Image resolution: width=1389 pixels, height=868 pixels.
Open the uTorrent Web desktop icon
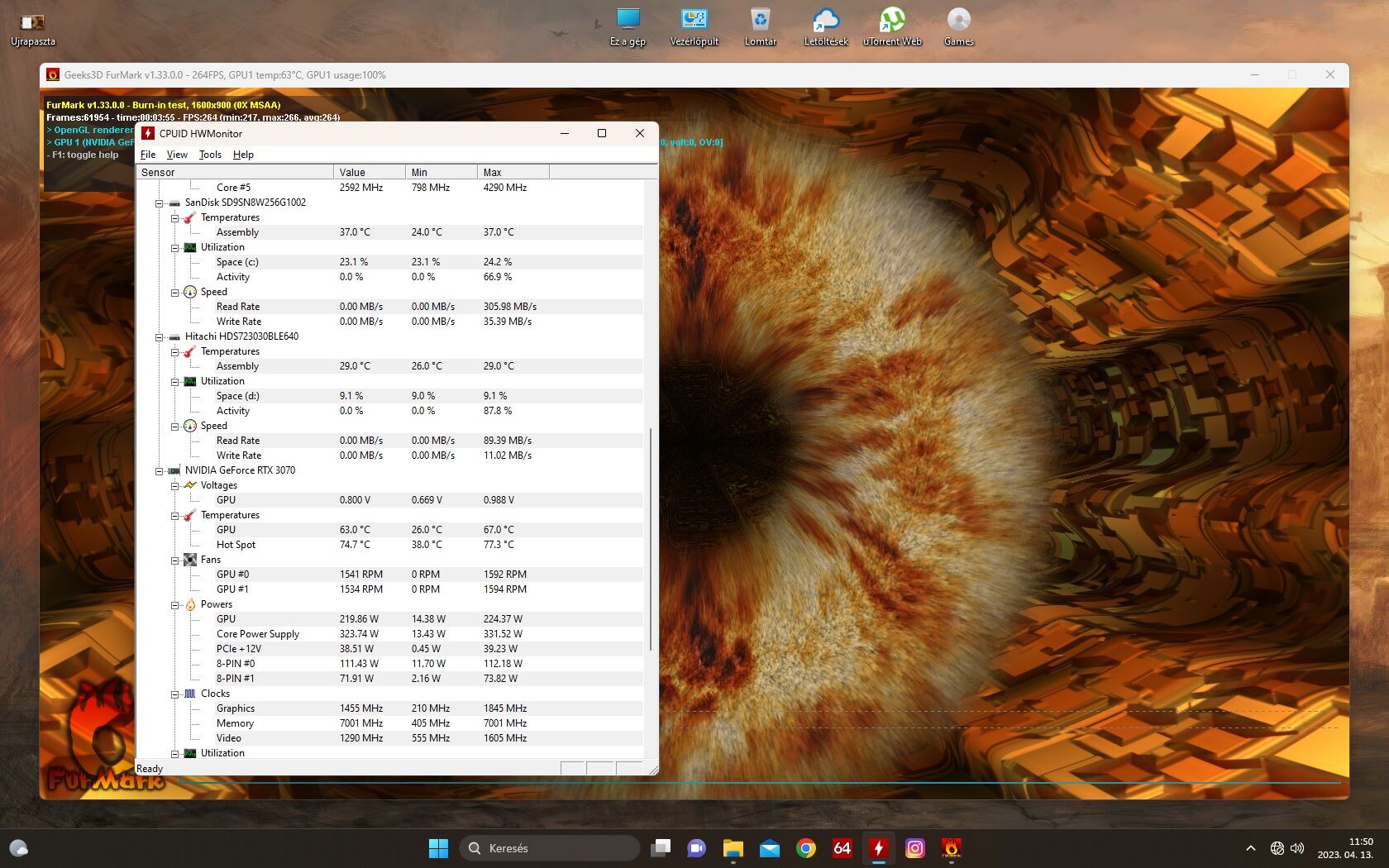pos(892,27)
